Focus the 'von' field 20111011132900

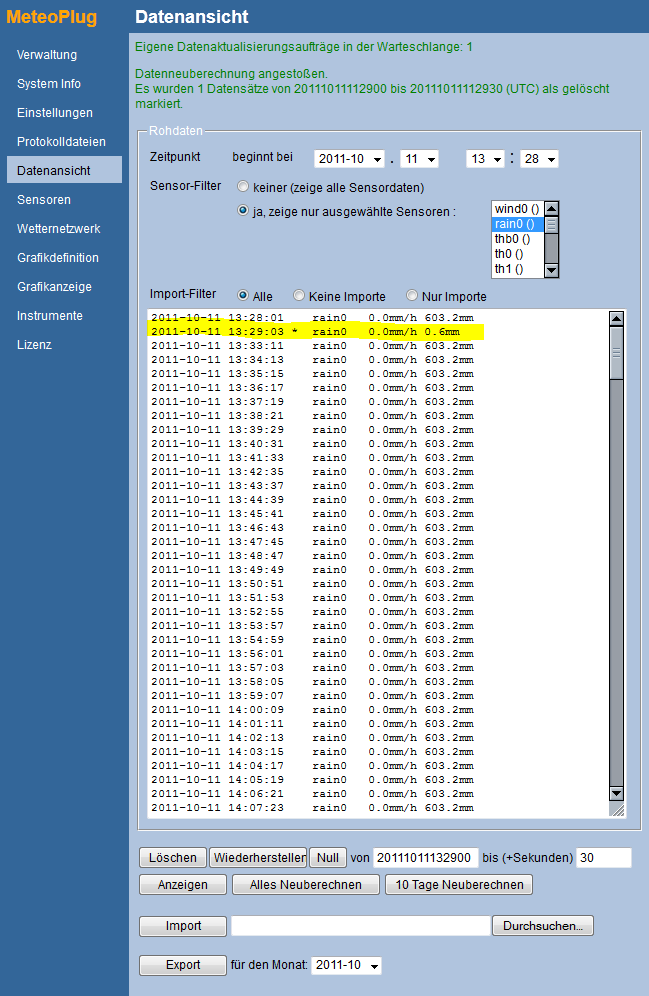pos(425,858)
